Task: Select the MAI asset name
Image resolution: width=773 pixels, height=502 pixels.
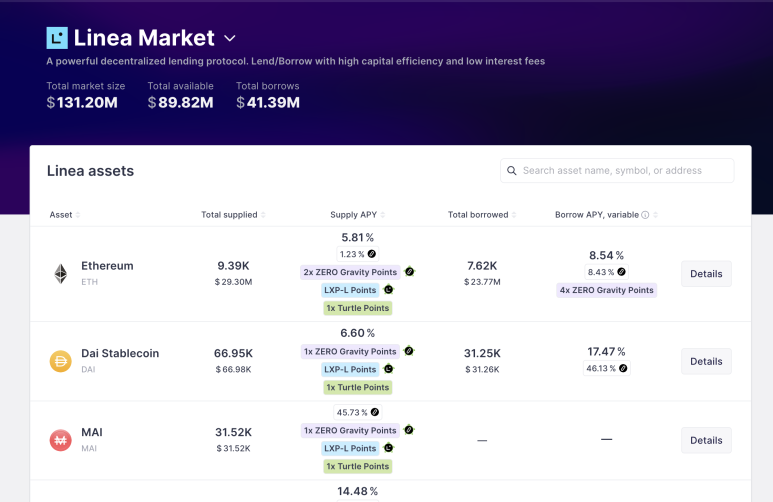Action: click(x=92, y=432)
